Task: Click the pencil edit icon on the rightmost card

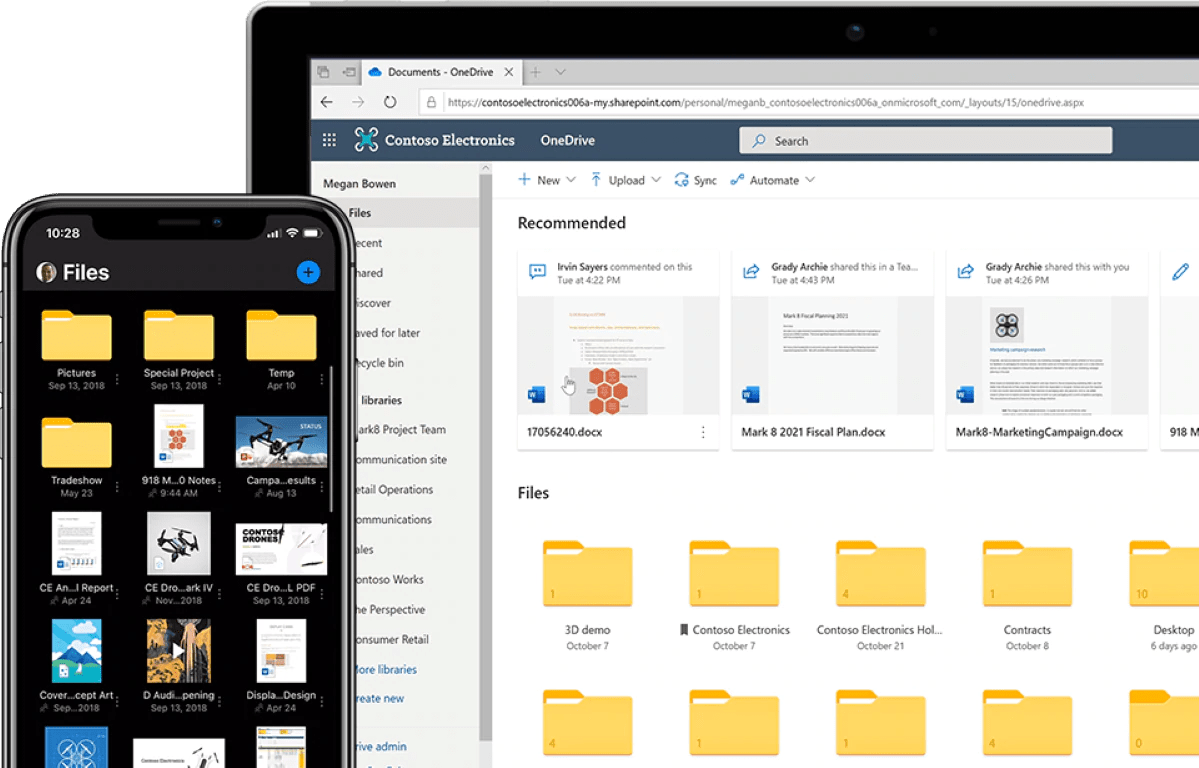Action: pos(1180,270)
